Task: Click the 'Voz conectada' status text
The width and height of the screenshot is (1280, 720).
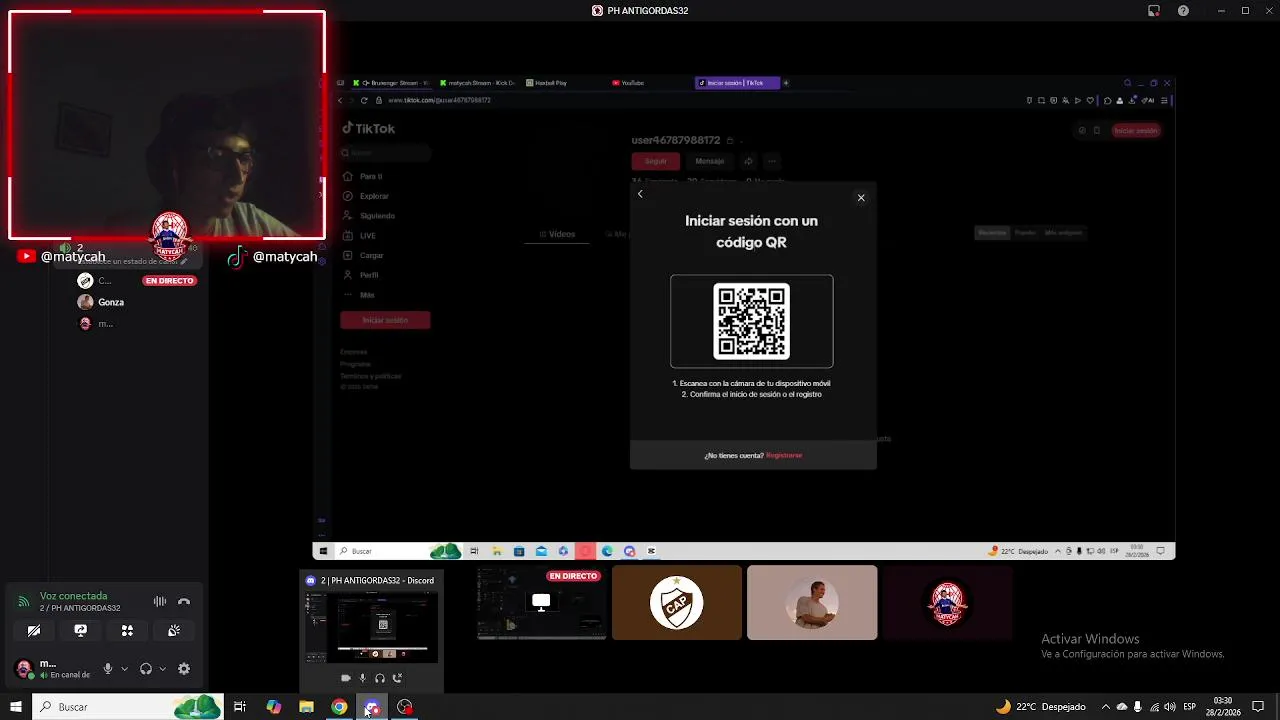Action: pos(73,596)
